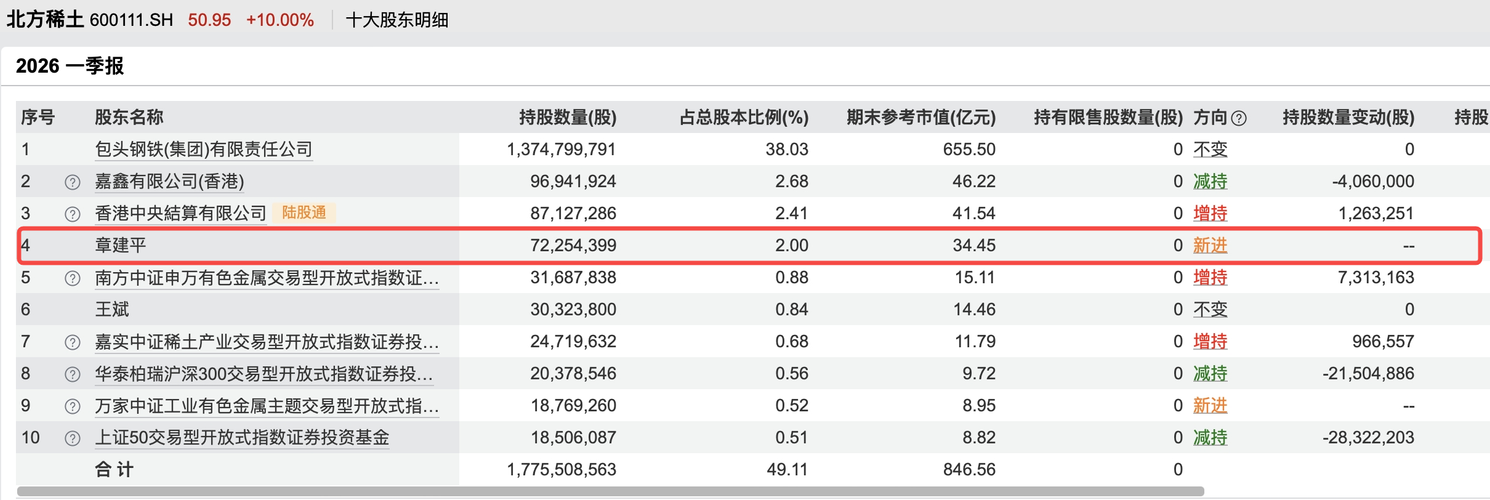The height and width of the screenshot is (500, 1490).
Task: Click the question icon next to 华泰柏瑞沪深300
Action: (x=72, y=374)
